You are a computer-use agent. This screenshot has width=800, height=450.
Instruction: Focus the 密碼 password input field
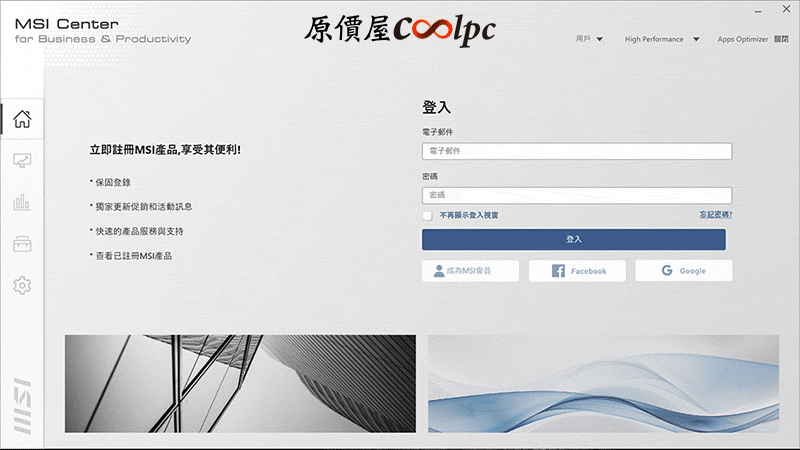coord(577,195)
